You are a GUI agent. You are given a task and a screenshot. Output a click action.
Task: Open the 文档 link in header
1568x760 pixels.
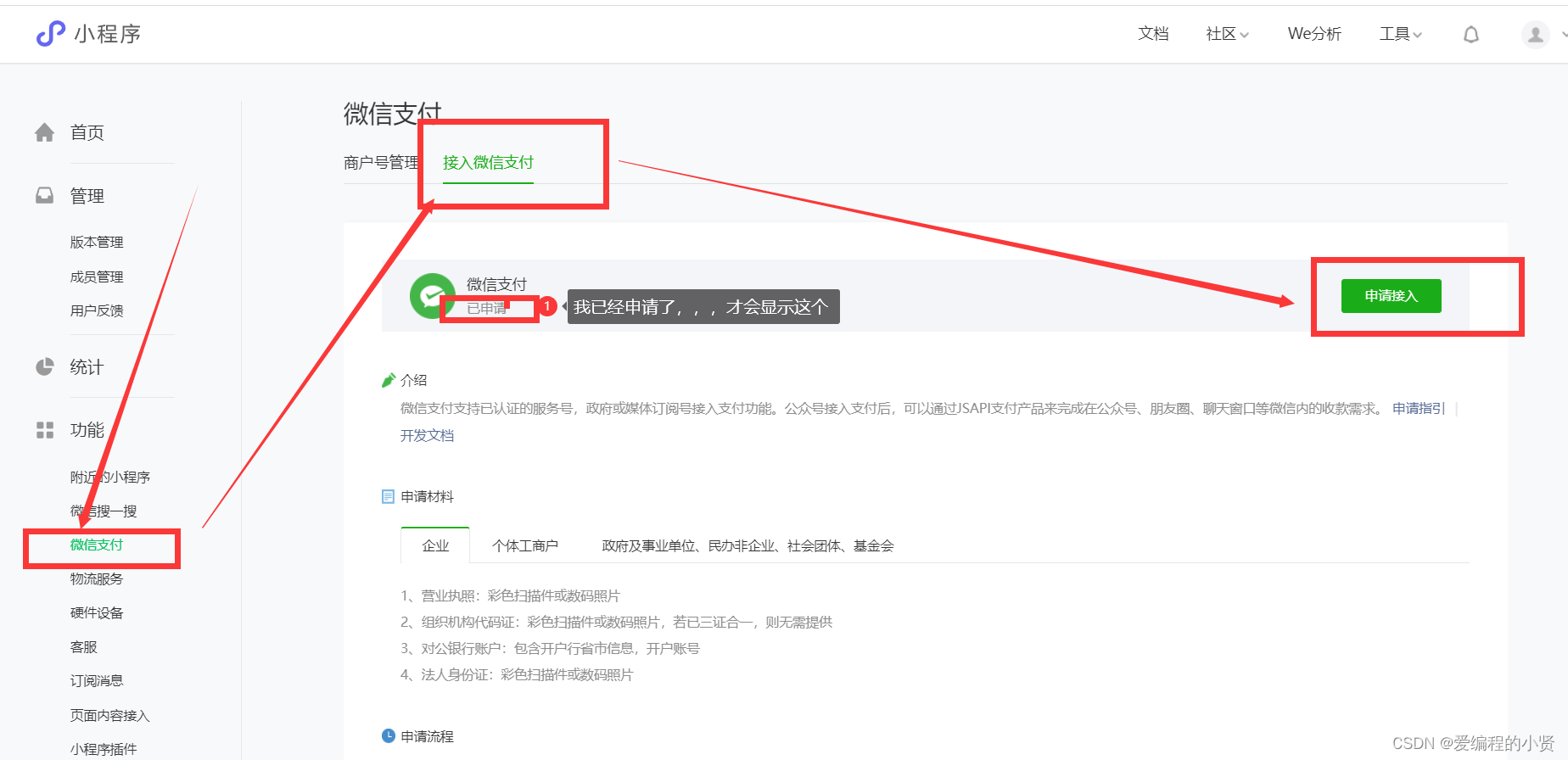pos(1153,34)
